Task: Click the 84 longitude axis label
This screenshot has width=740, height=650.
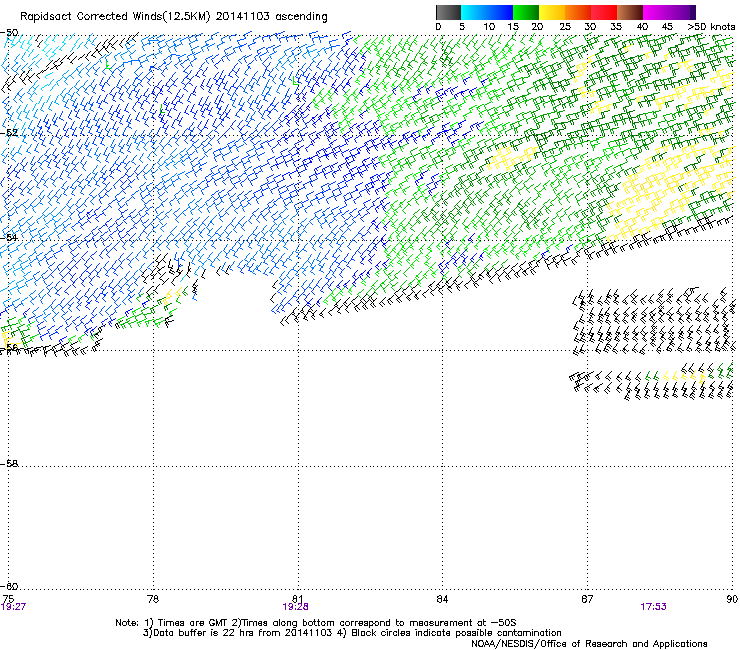Action: coord(442,599)
